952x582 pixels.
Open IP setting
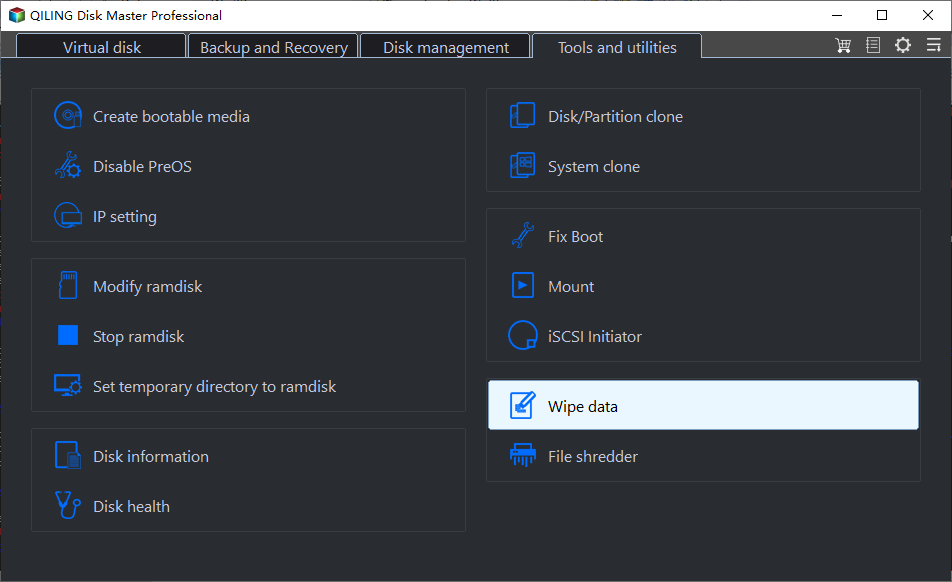pyautogui.click(x=124, y=217)
